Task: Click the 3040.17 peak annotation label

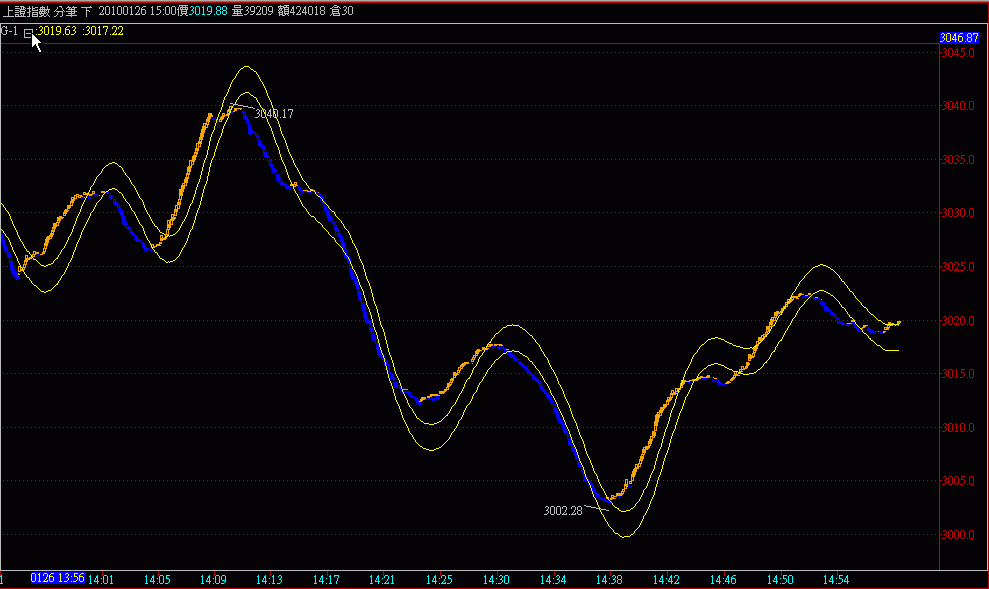Action: (x=274, y=114)
